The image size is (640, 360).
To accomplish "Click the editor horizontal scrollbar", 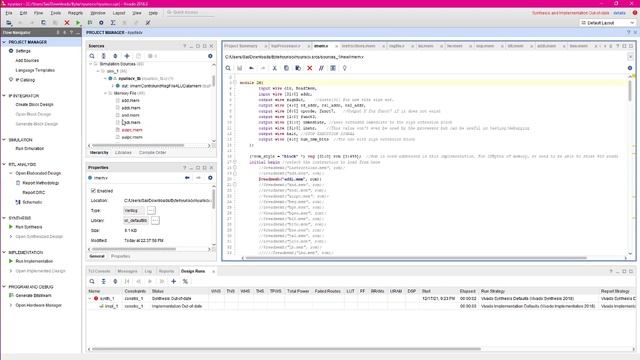I will tap(416, 258).
